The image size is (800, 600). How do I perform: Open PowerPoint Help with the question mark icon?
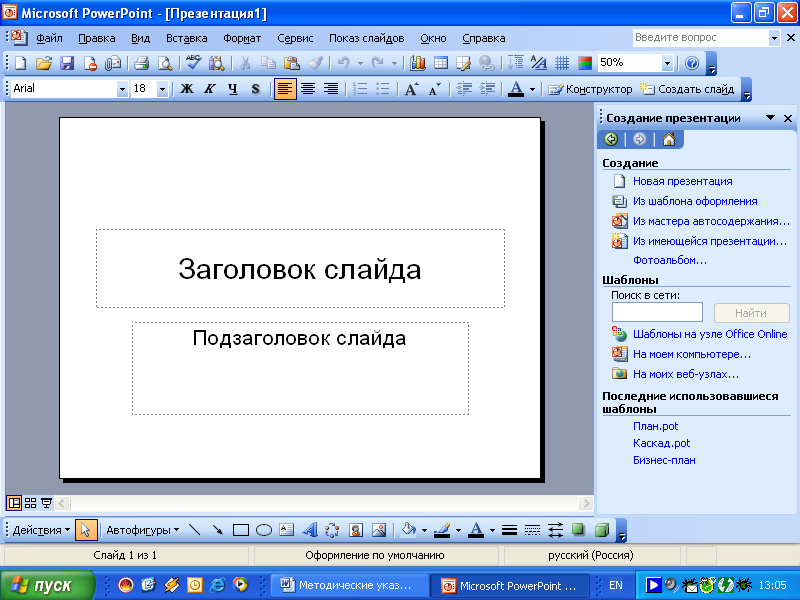point(692,63)
